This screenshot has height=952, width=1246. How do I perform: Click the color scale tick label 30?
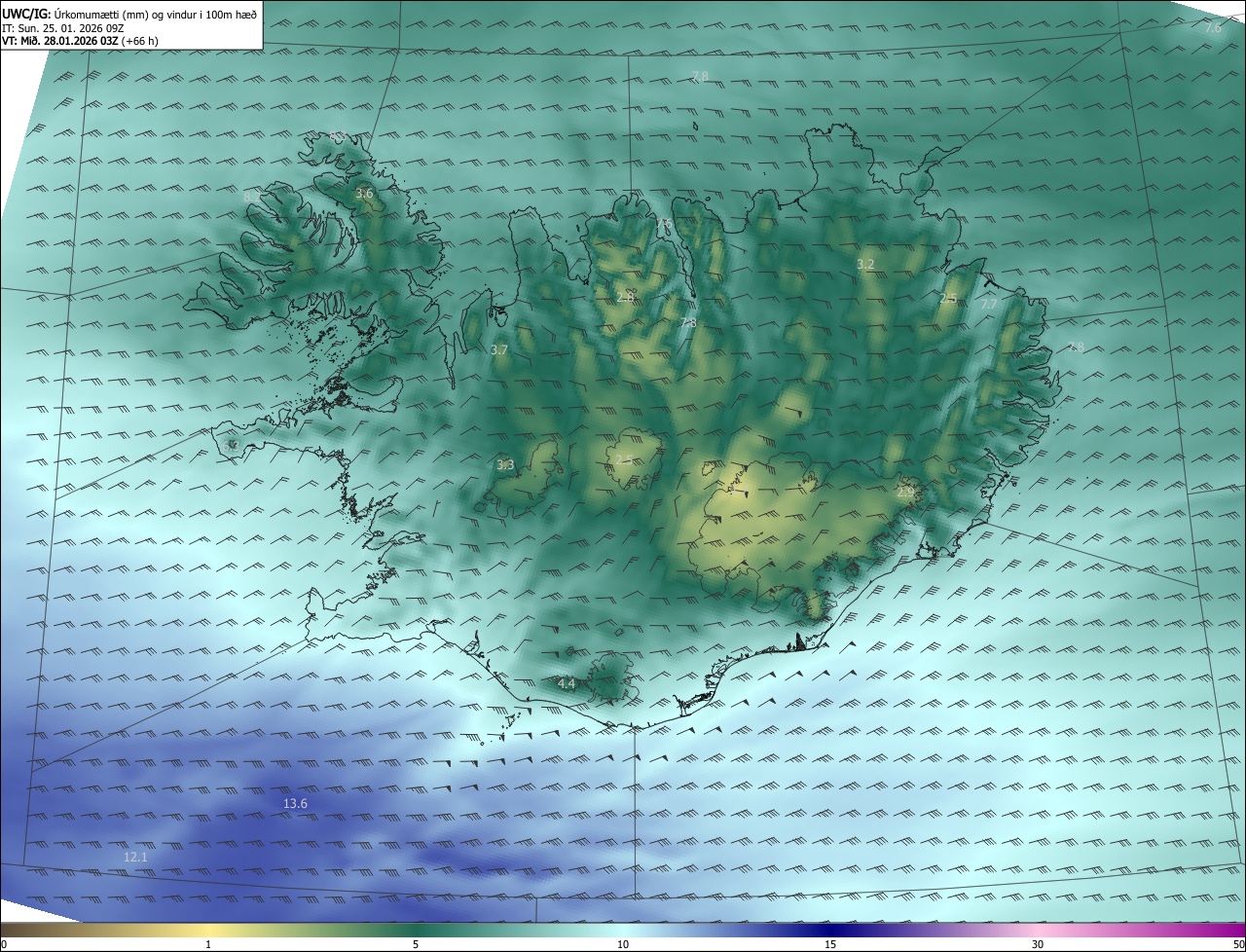[x=1038, y=944]
